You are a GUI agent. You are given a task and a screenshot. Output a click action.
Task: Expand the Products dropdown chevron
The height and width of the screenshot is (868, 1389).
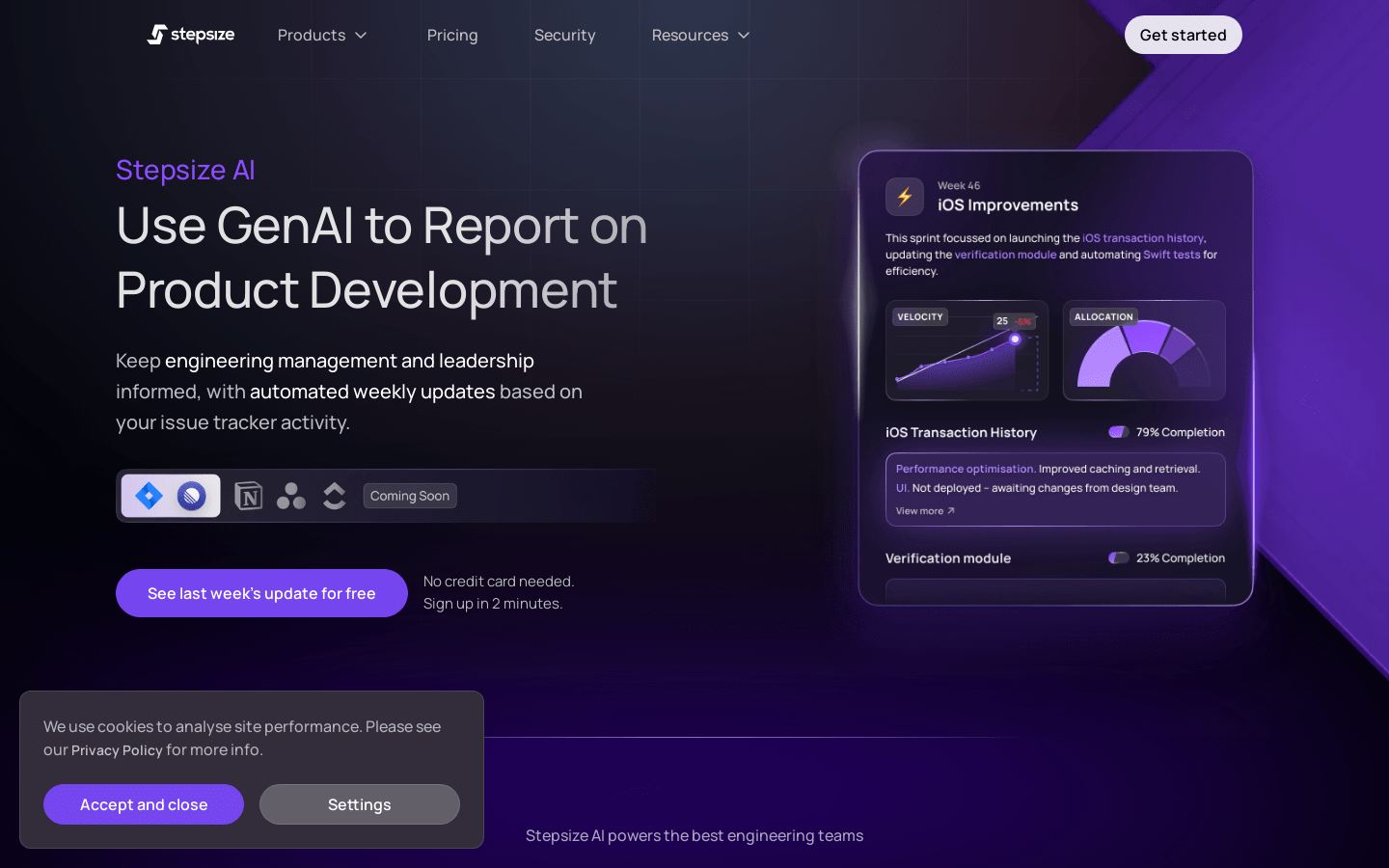point(361,36)
